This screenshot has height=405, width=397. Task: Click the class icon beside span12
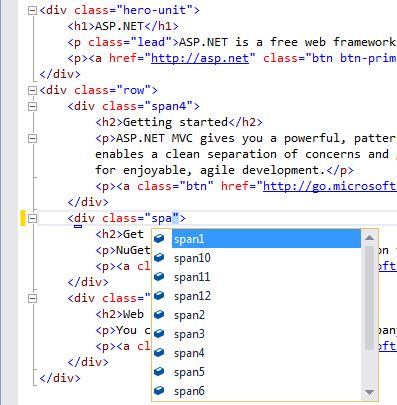pyautogui.click(x=160, y=295)
